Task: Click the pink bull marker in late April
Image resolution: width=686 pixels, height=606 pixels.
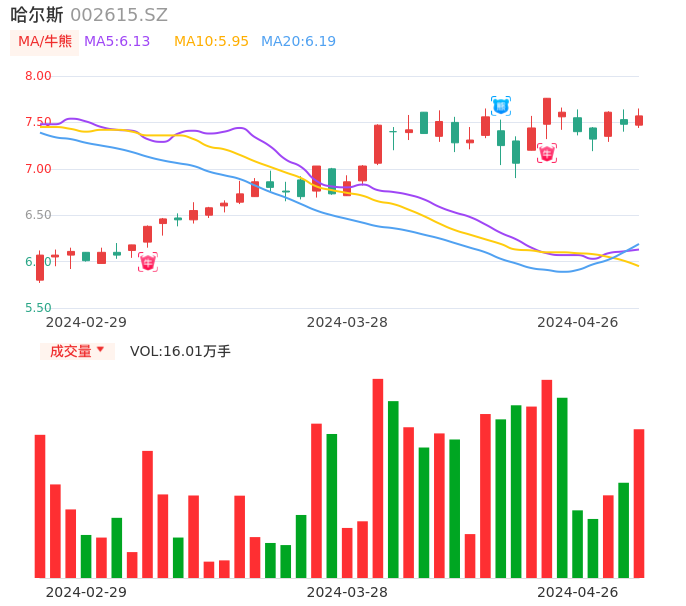Action: (x=547, y=153)
